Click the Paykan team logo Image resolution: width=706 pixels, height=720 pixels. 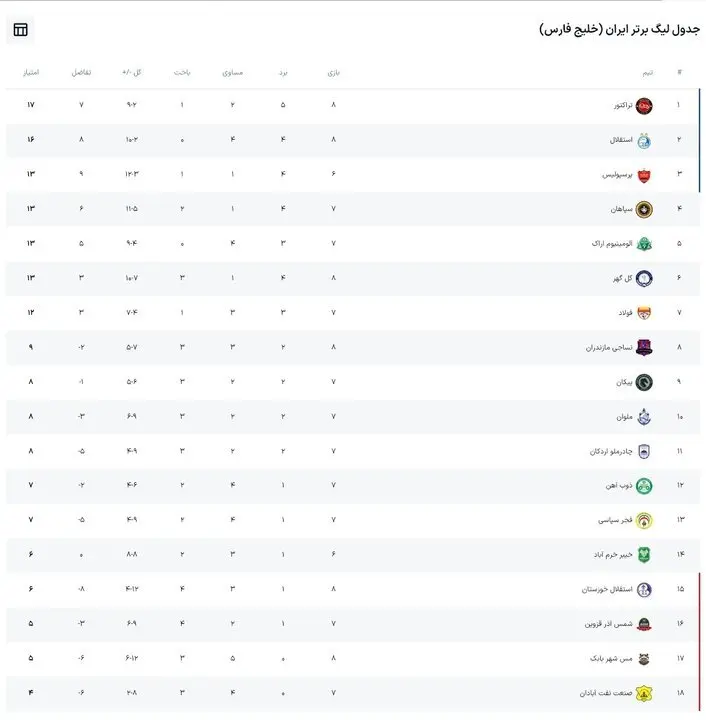point(644,382)
